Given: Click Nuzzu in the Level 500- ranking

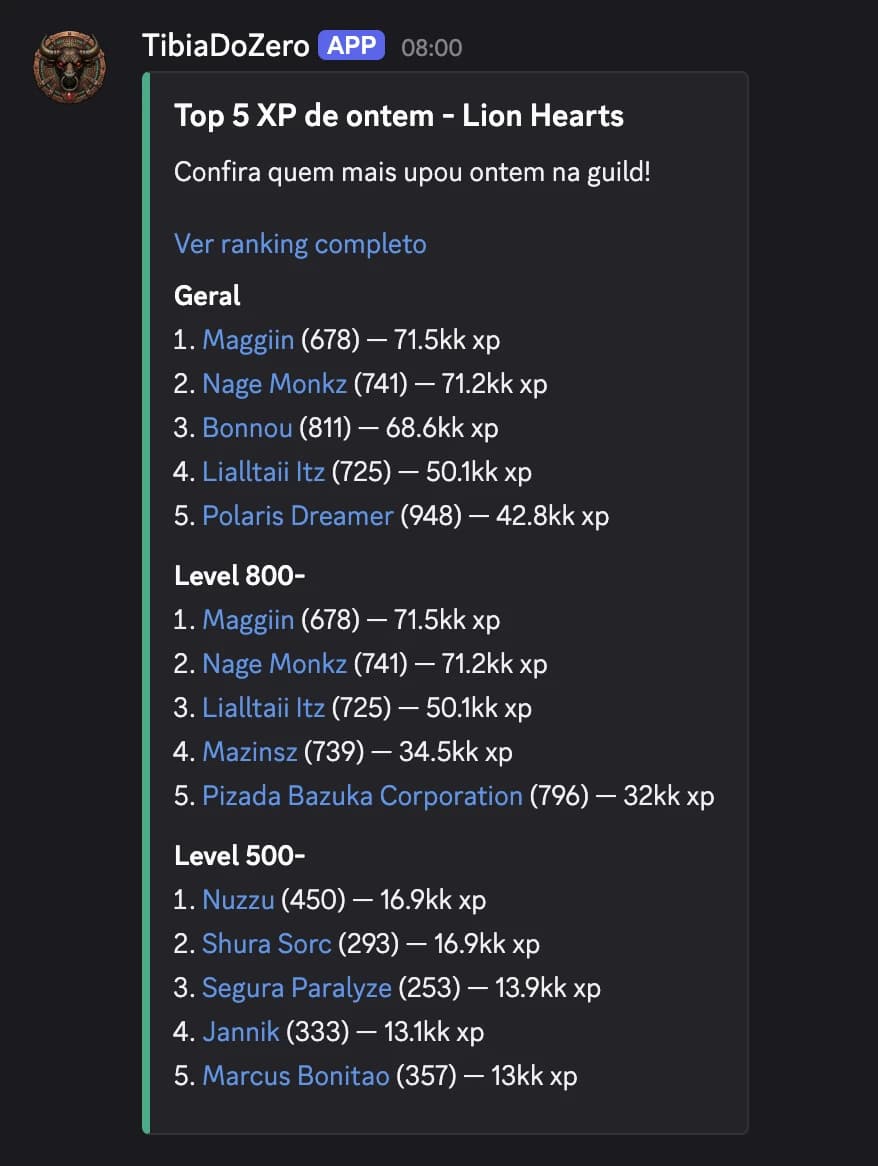Looking at the screenshot, I should click(238, 899).
